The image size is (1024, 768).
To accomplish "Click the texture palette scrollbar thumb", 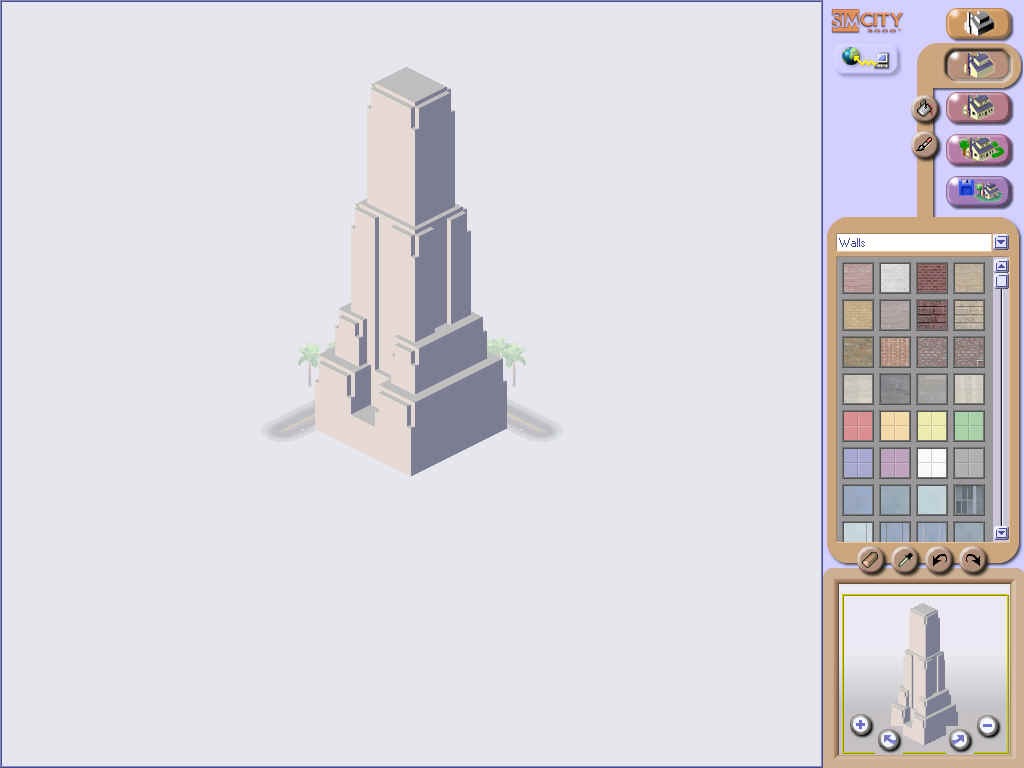I will [1001, 281].
